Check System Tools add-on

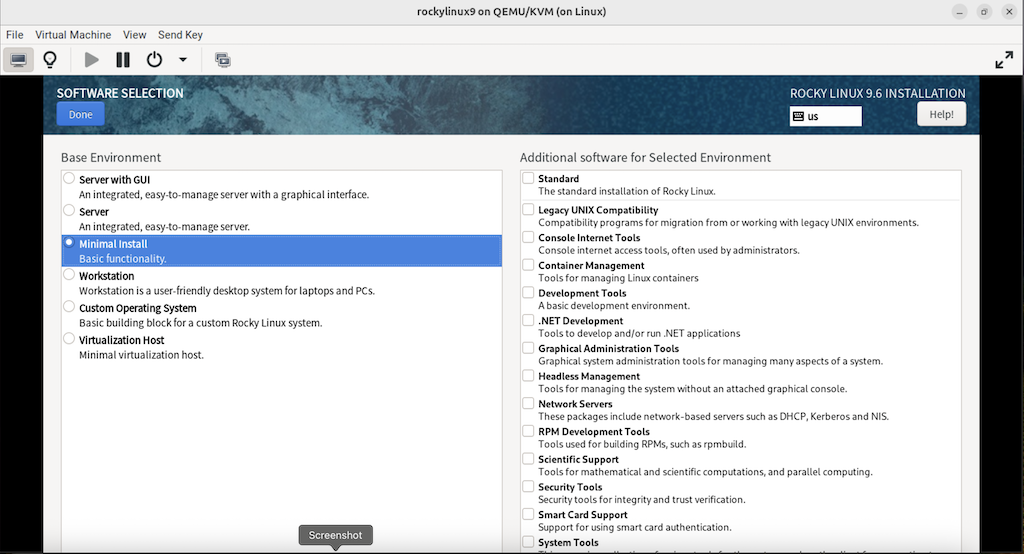tap(528, 542)
